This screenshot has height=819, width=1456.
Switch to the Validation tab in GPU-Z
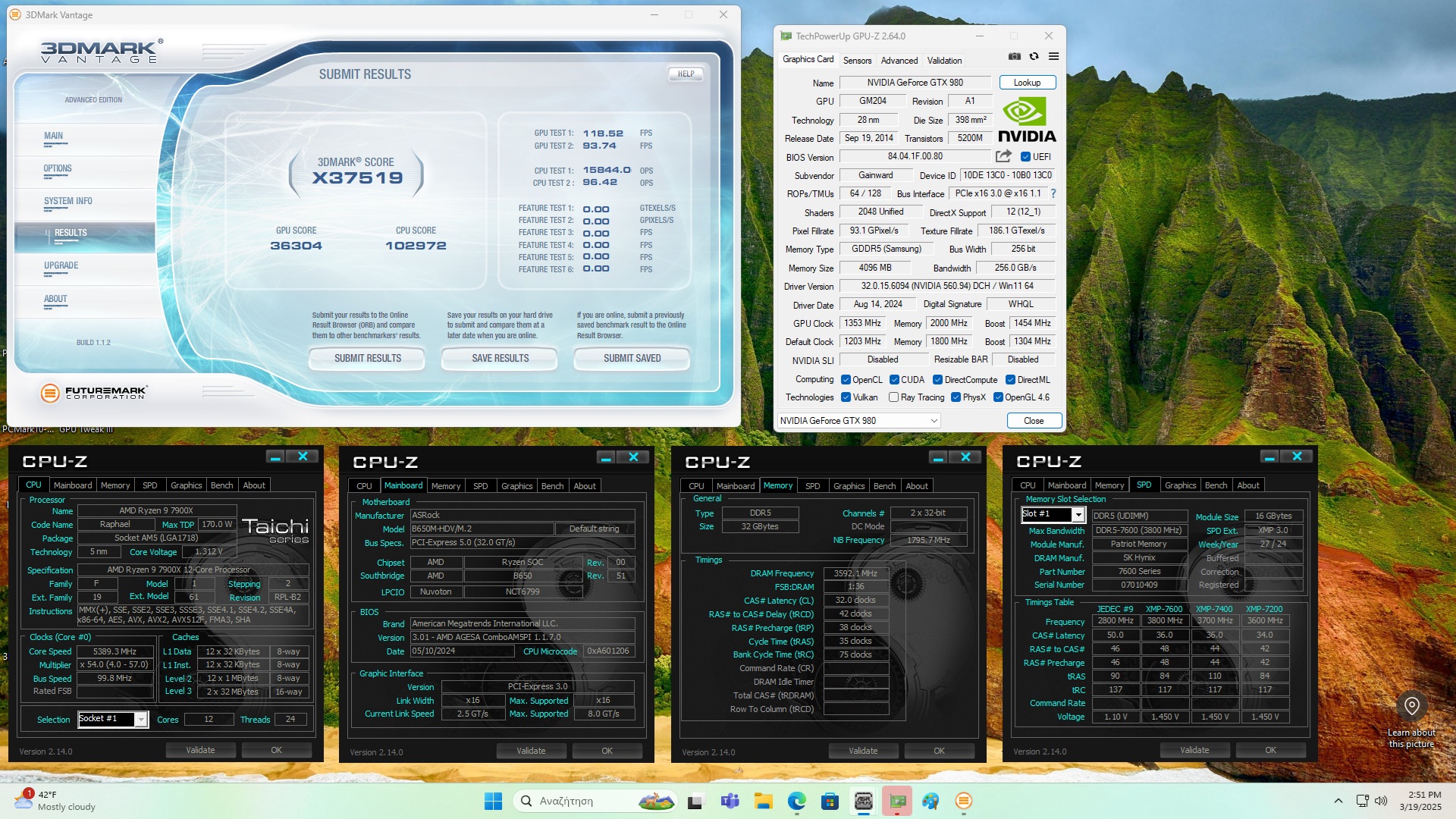944,61
